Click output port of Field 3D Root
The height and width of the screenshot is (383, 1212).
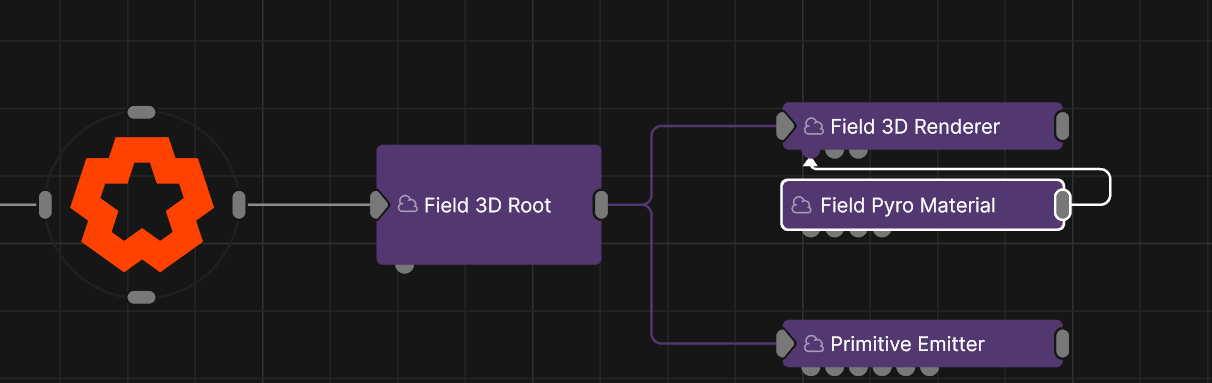601,204
